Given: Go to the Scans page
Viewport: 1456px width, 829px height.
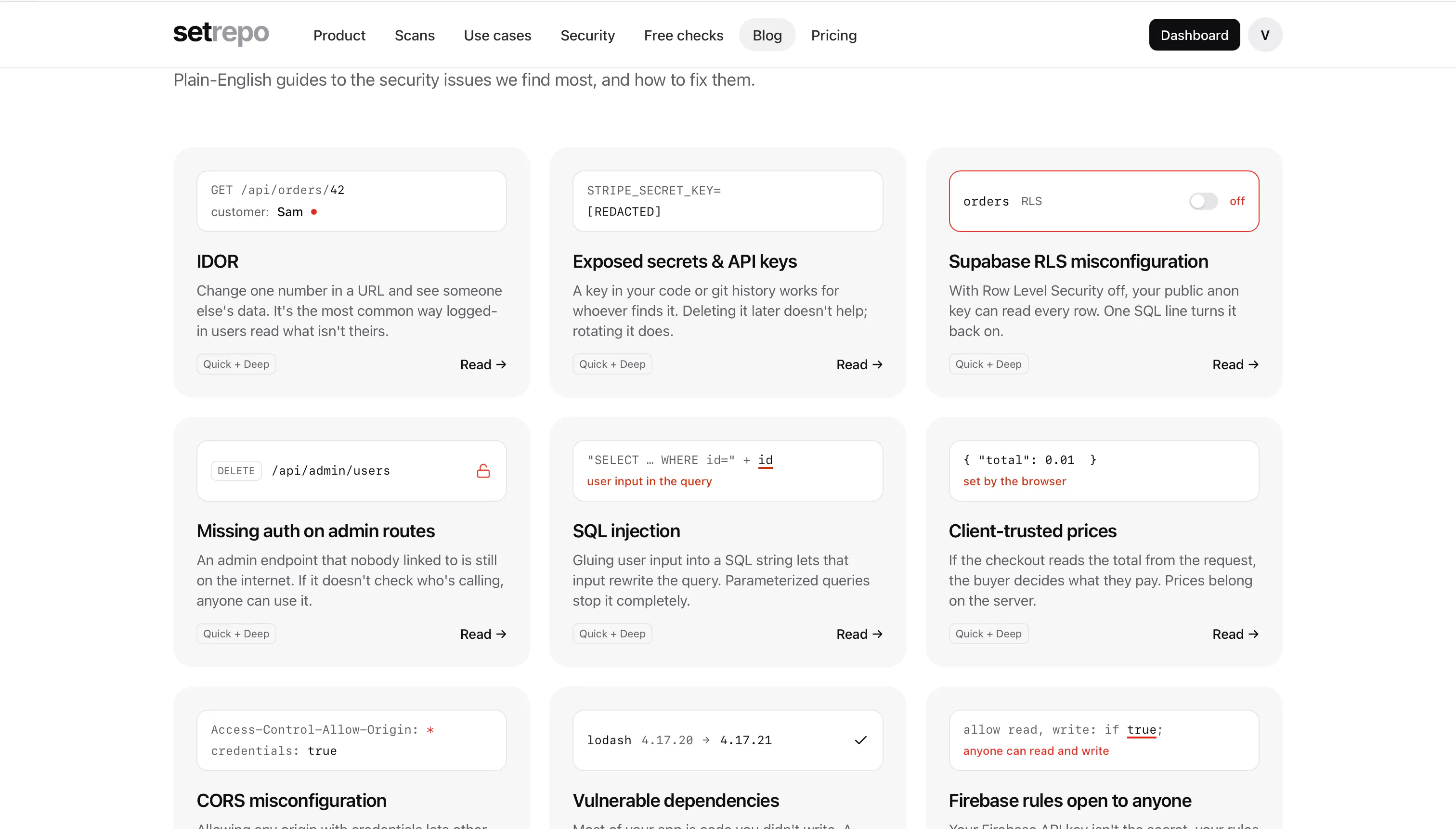Looking at the screenshot, I should (415, 35).
